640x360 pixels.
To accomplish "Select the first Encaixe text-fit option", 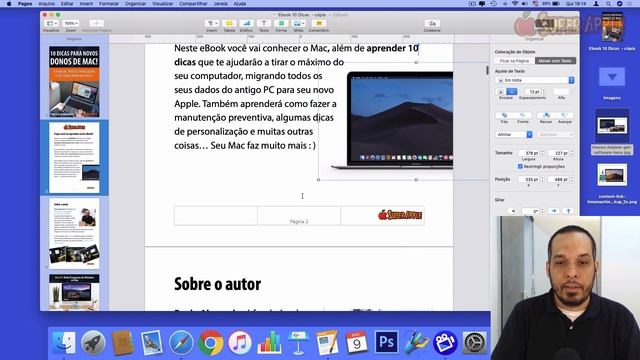I will pyautogui.click(x=501, y=92).
